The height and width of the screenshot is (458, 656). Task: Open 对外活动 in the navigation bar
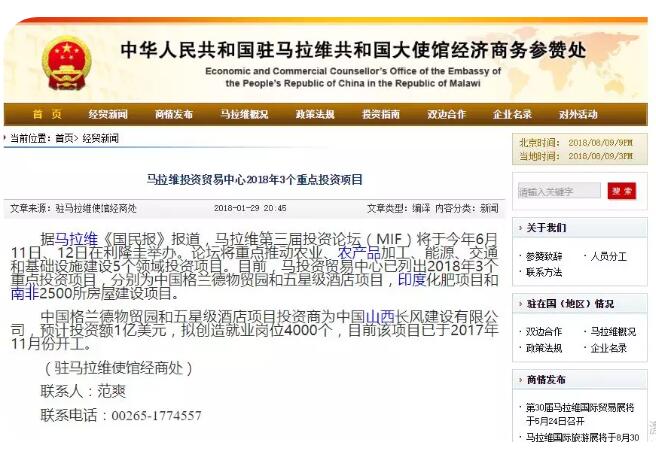coord(578,114)
